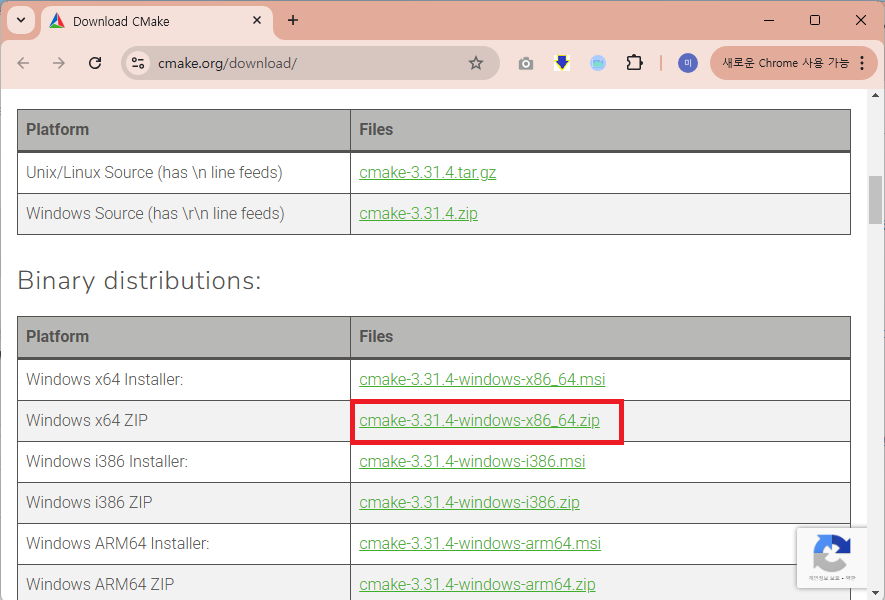Click the new Chrome available update button
Image resolution: width=885 pixels, height=600 pixels.
[x=785, y=63]
